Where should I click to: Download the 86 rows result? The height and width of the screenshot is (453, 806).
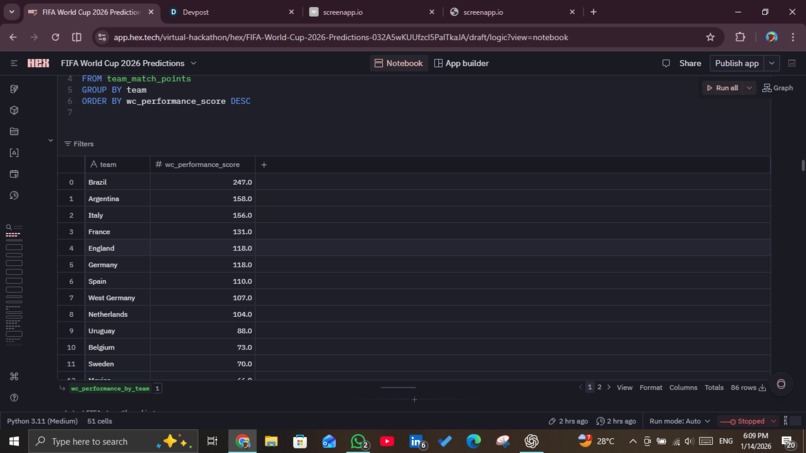coord(762,388)
